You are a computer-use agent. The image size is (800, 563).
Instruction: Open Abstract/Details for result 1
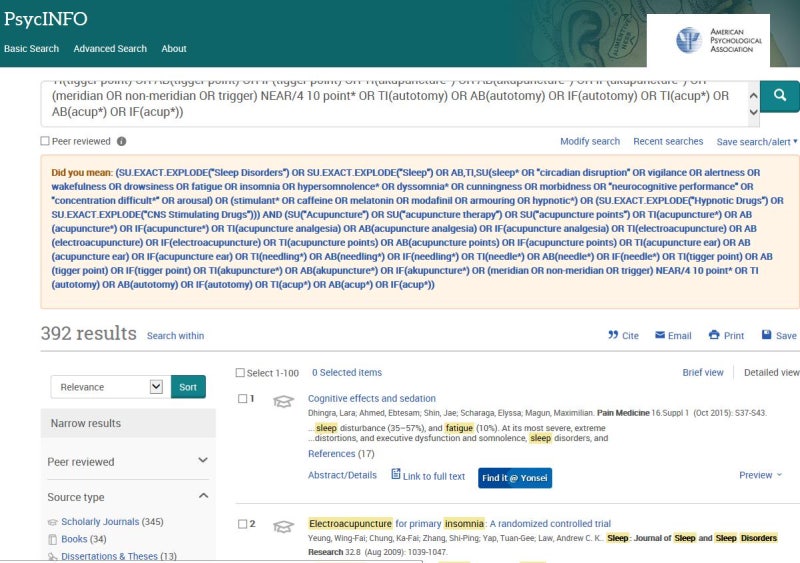tap(342, 475)
